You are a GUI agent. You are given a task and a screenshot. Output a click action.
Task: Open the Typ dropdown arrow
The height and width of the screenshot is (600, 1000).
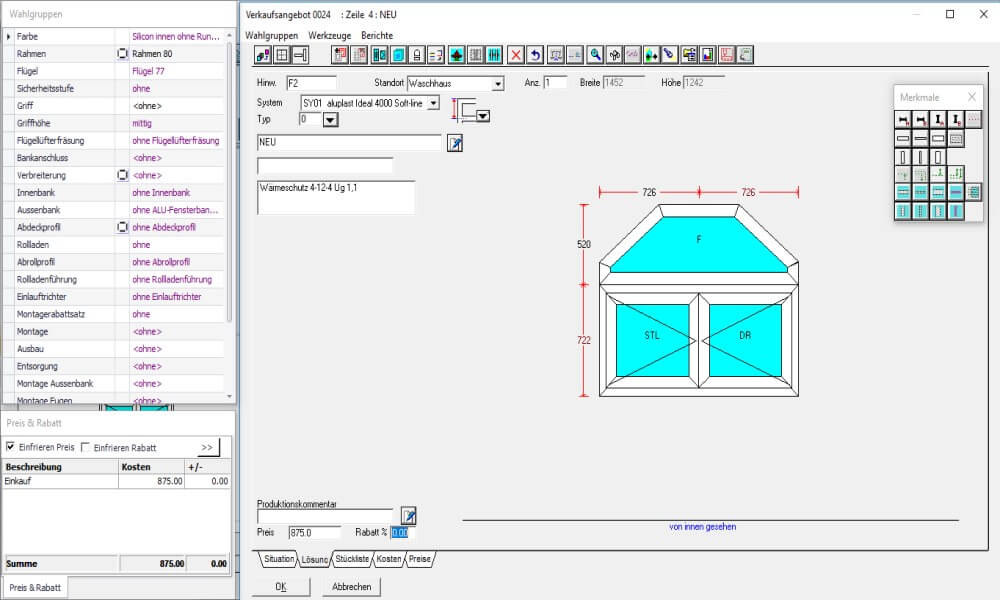click(x=331, y=120)
